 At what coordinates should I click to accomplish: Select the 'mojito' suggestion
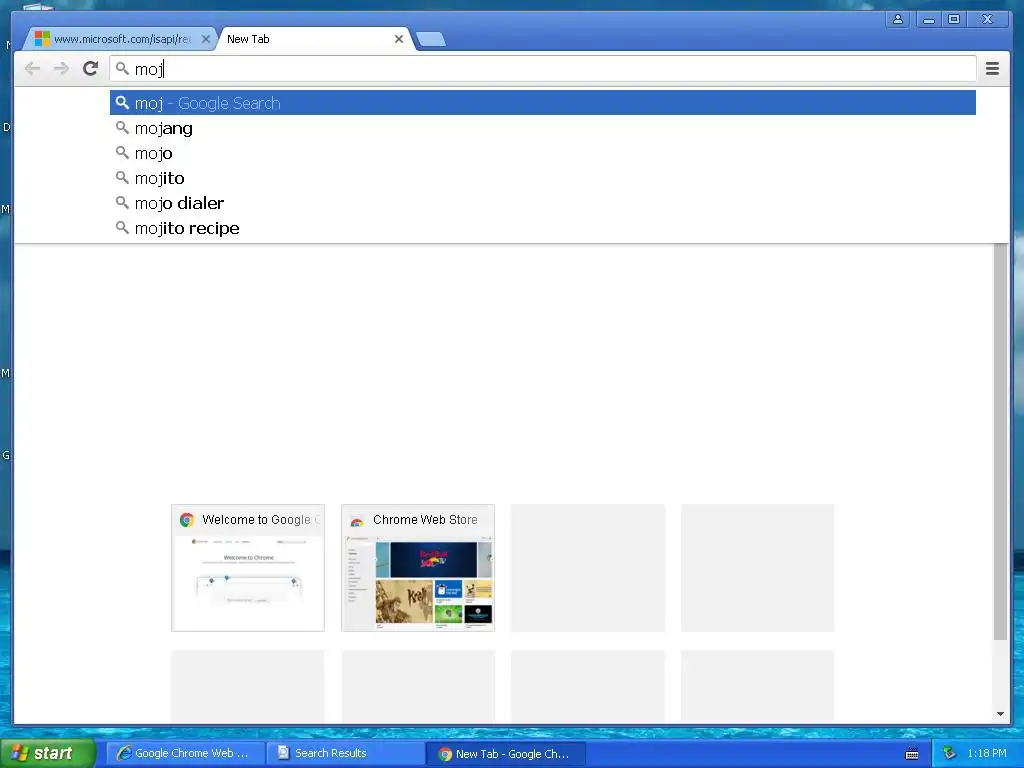pos(543,178)
